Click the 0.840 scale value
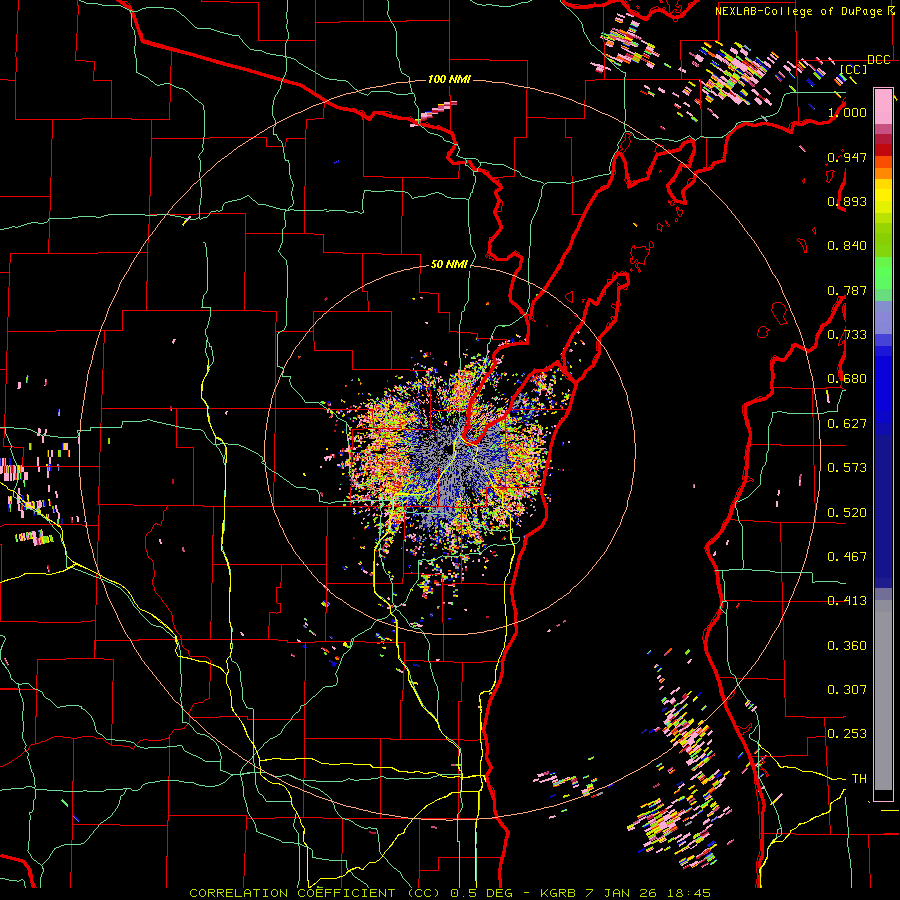The height and width of the screenshot is (900, 900). tap(847, 246)
